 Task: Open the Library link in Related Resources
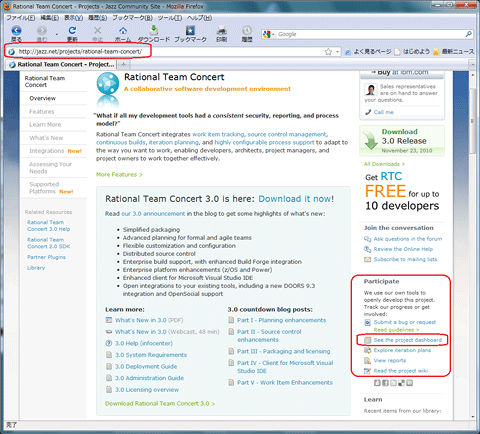(x=36, y=268)
